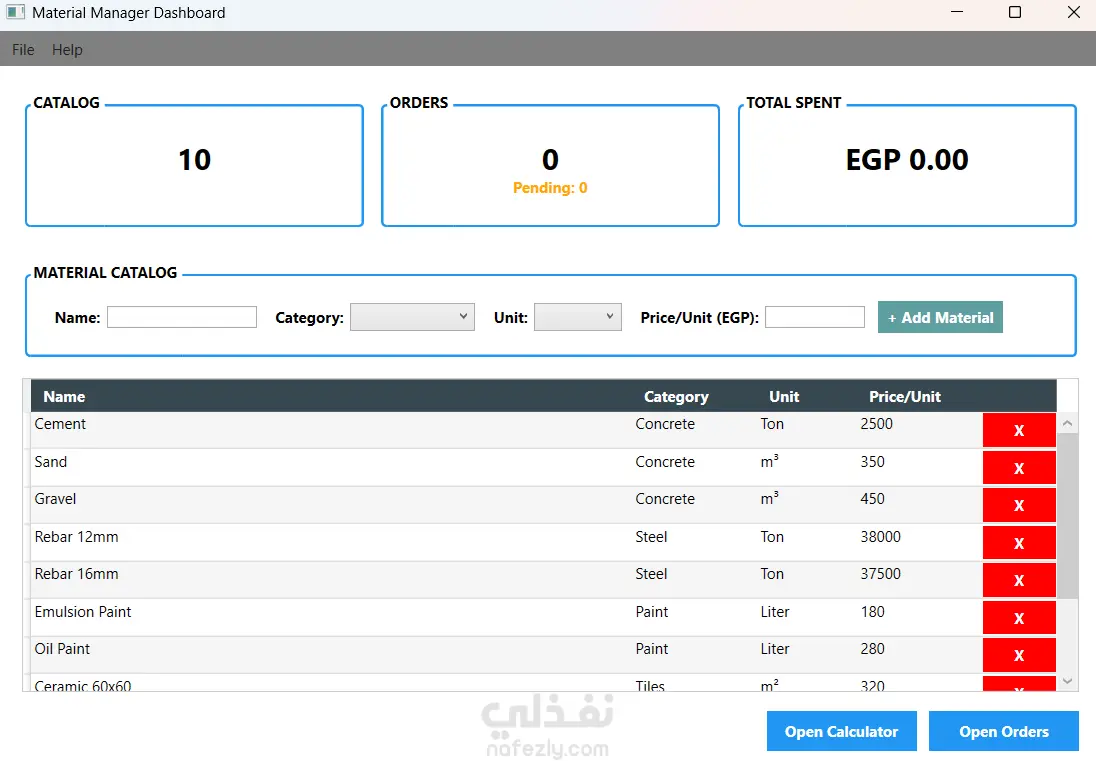Viewport: 1096px width, 761px height.
Task: Click price value 180
Action: coord(872,611)
